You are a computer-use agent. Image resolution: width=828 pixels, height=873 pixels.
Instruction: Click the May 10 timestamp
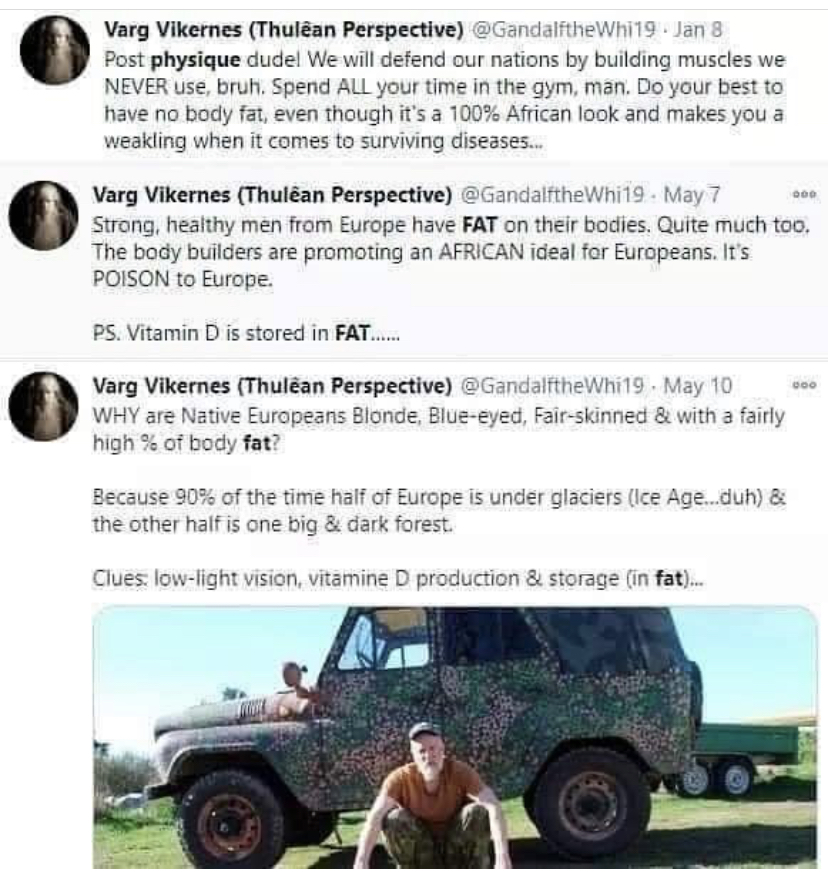(698, 385)
